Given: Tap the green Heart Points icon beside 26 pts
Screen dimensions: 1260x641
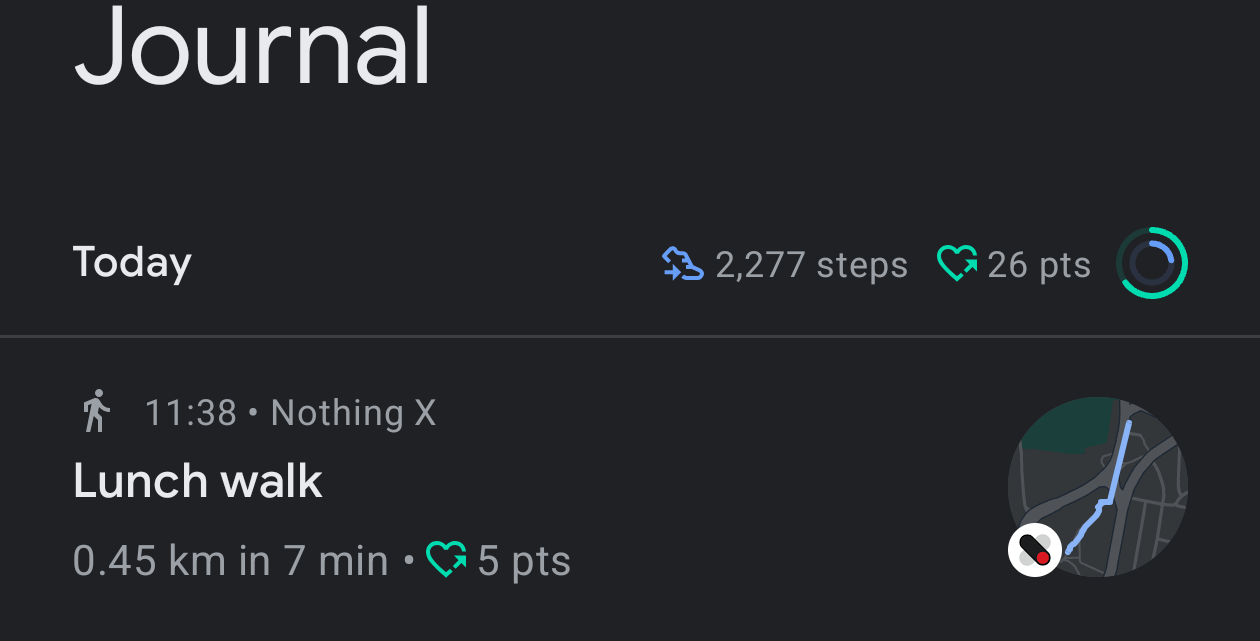Looking at the screenshot, I should (x=957, y=265).
